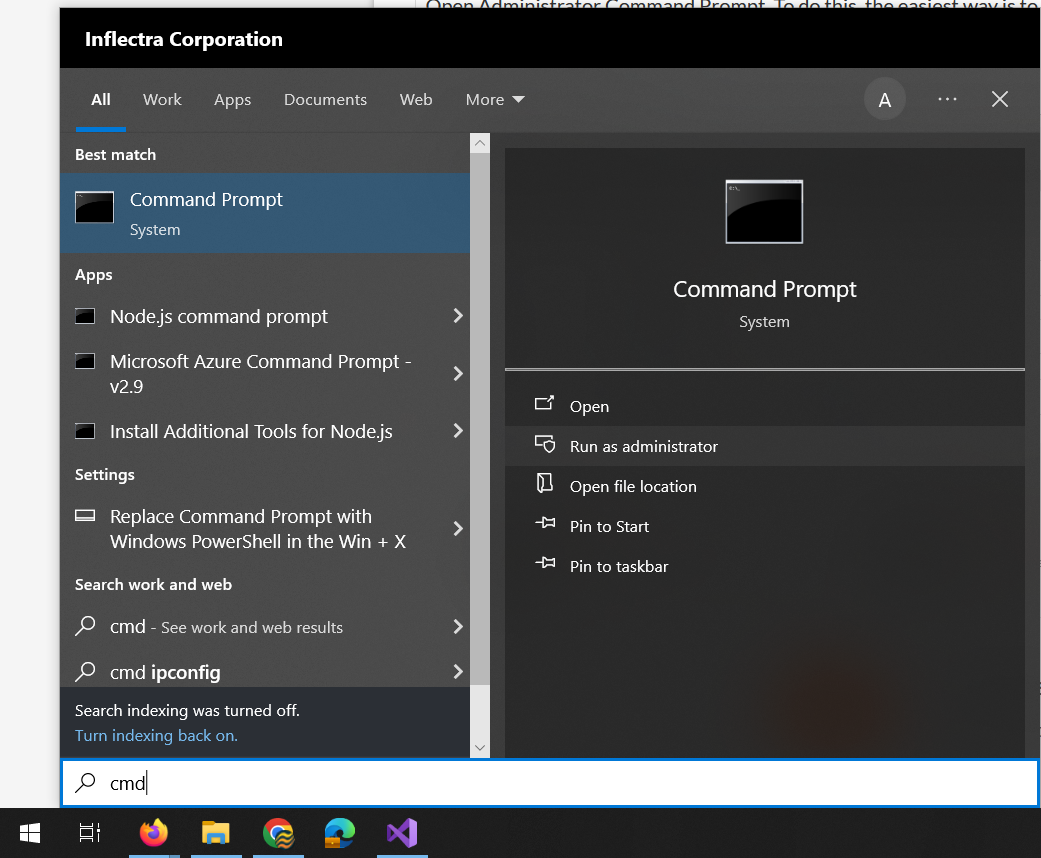Image resolution: width=1041 pixels, height=858 pixels.
Task: Click scrollbar down arrow in results list
Action: (480, 748)
